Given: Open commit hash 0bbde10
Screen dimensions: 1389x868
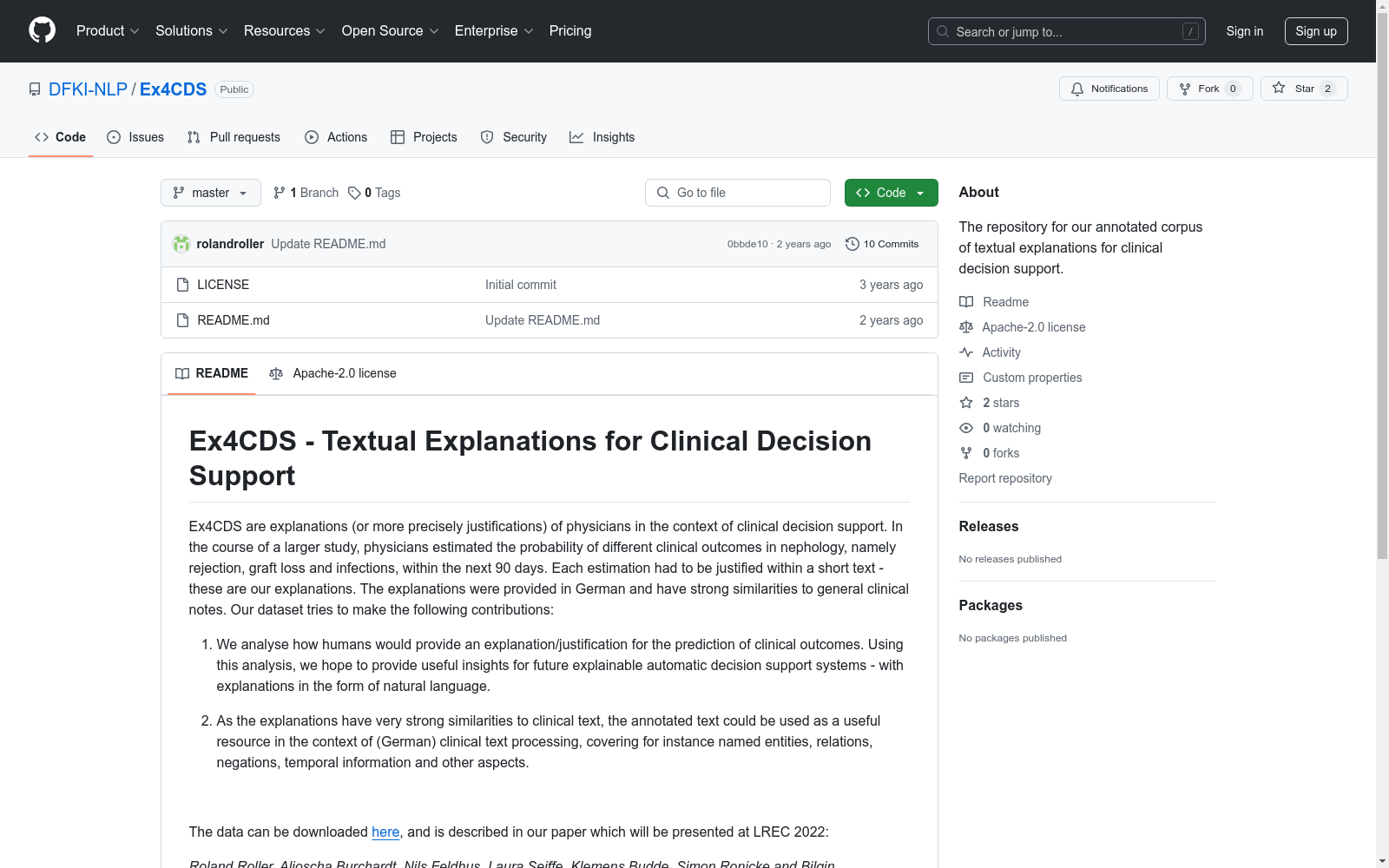Looking at the screenshot, I should pos(747,244).
